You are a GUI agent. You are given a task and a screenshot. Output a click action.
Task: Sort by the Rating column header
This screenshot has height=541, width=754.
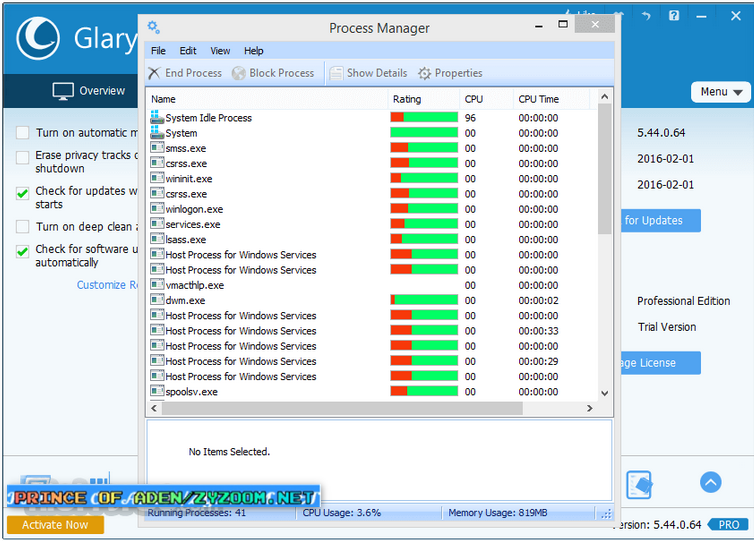(x=424, y=99)
